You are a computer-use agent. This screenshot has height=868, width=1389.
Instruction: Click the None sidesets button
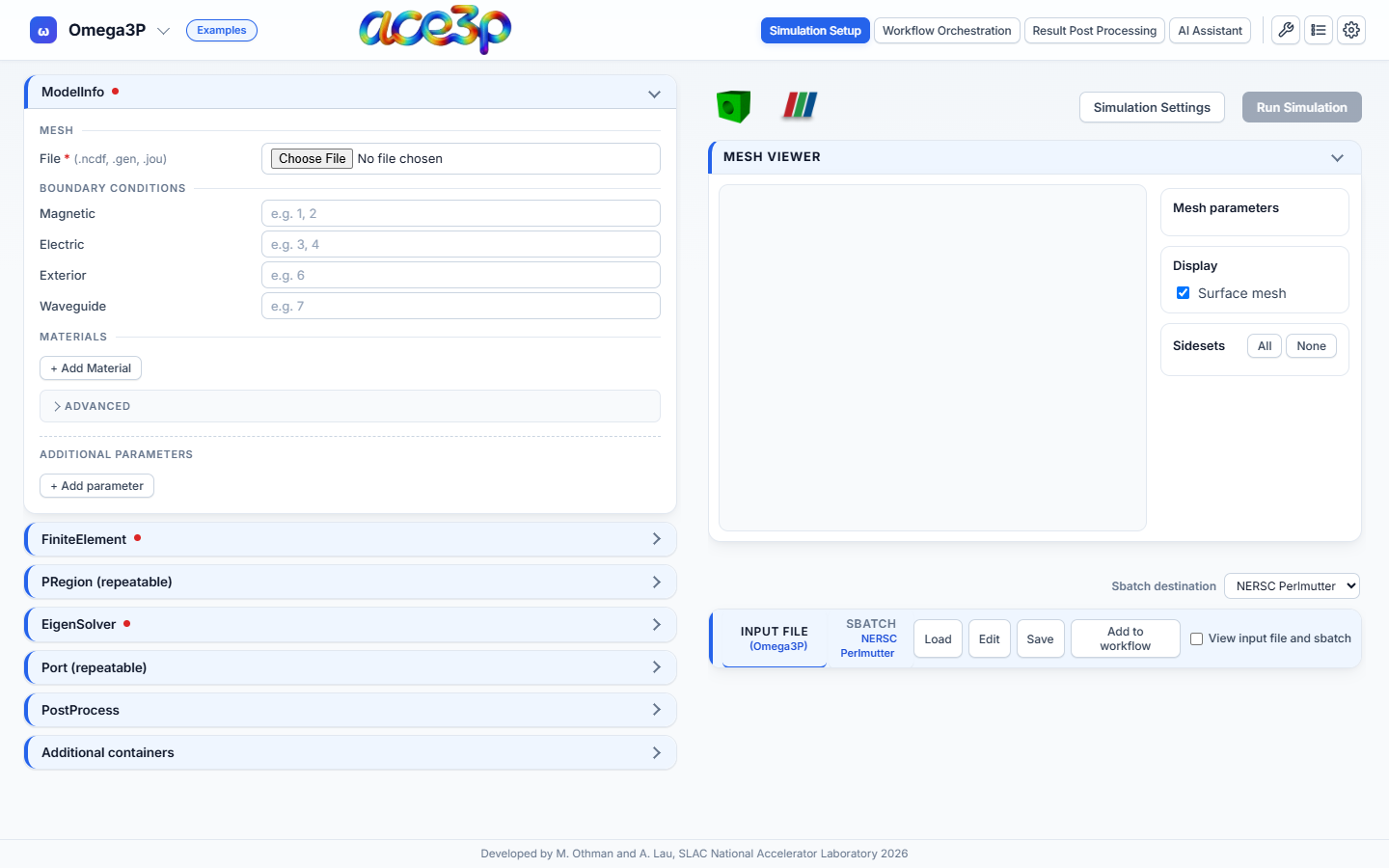point(1311,346)
